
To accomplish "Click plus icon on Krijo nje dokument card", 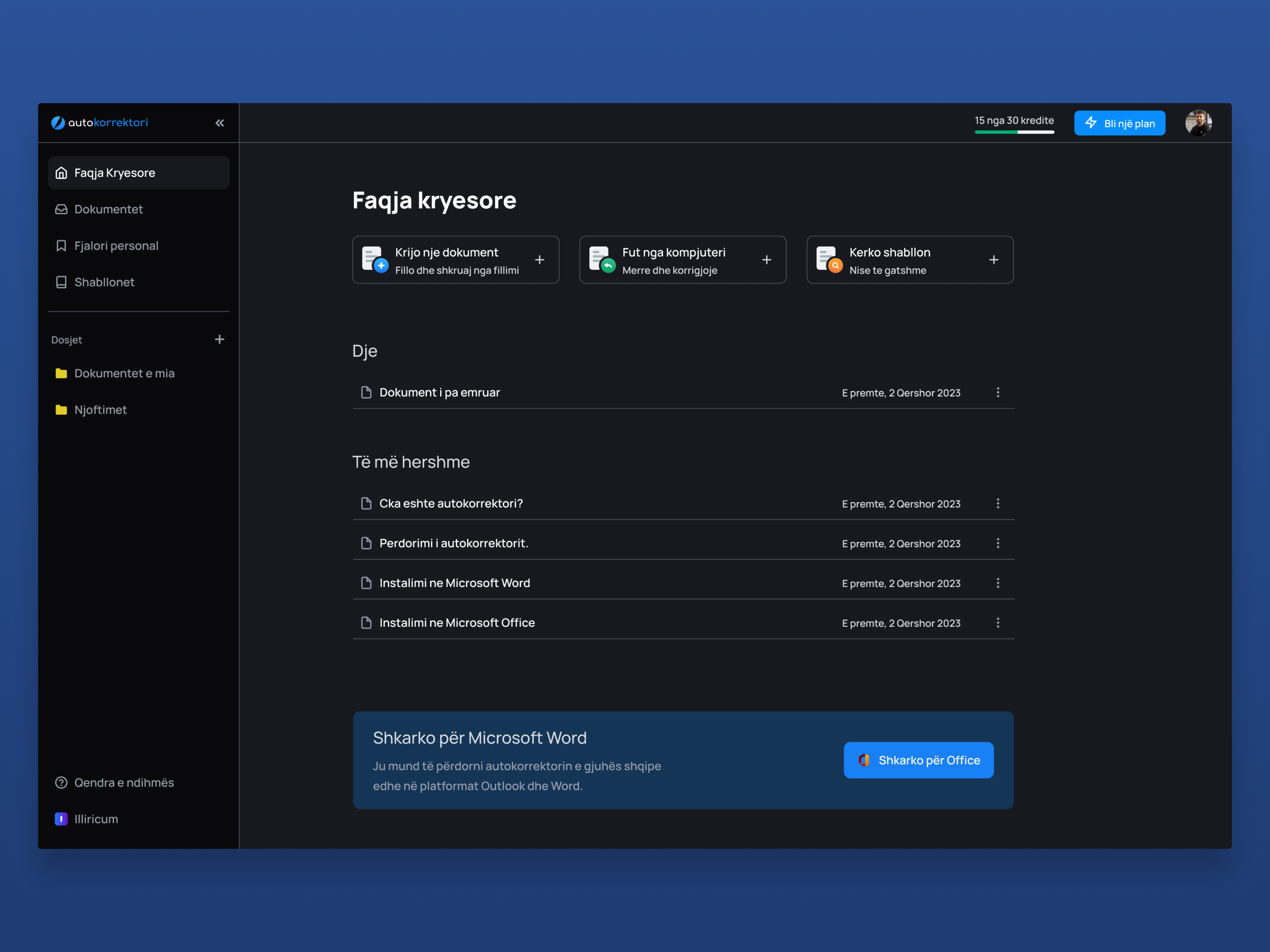I will click(539, 260).
